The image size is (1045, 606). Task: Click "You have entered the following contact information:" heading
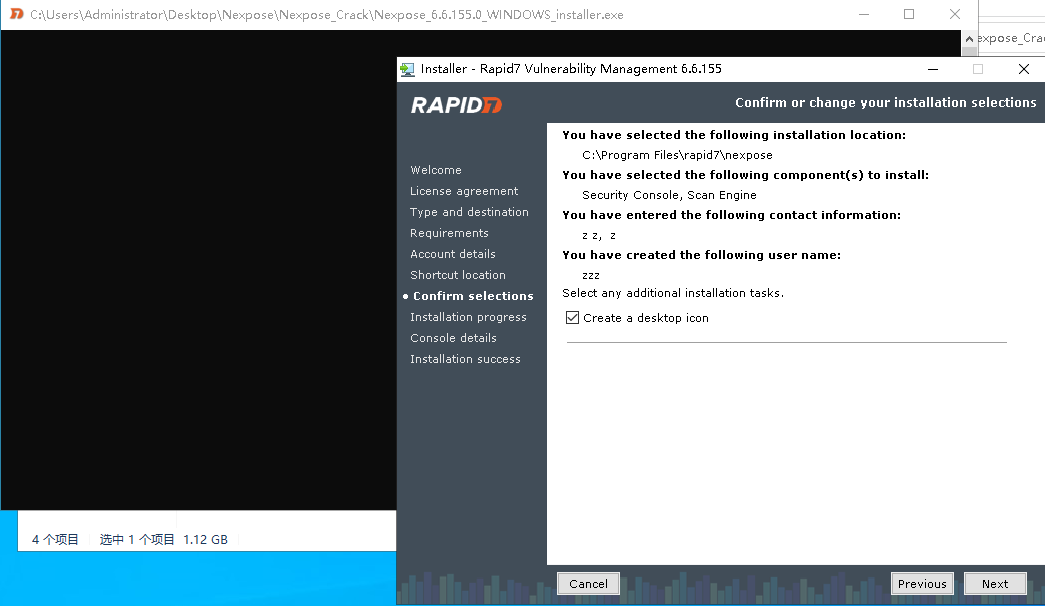tap(731, 215)
